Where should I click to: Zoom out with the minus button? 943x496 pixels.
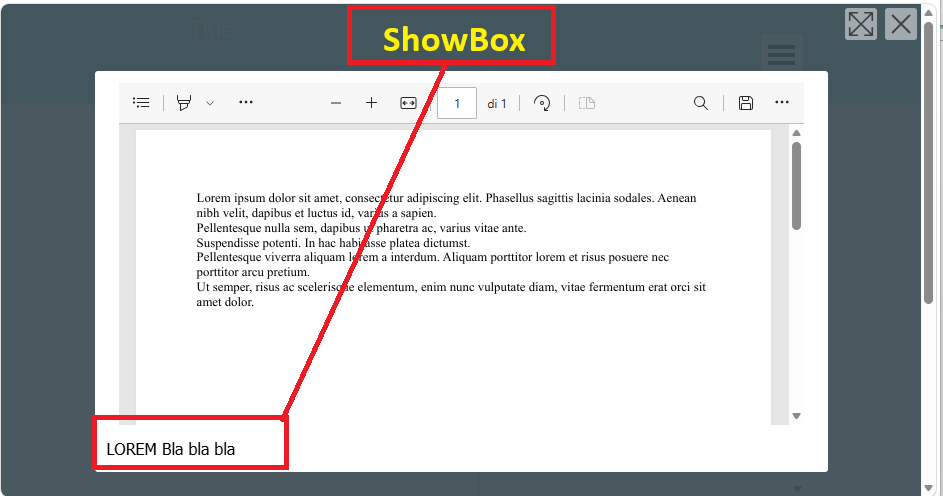coord(336,103)
